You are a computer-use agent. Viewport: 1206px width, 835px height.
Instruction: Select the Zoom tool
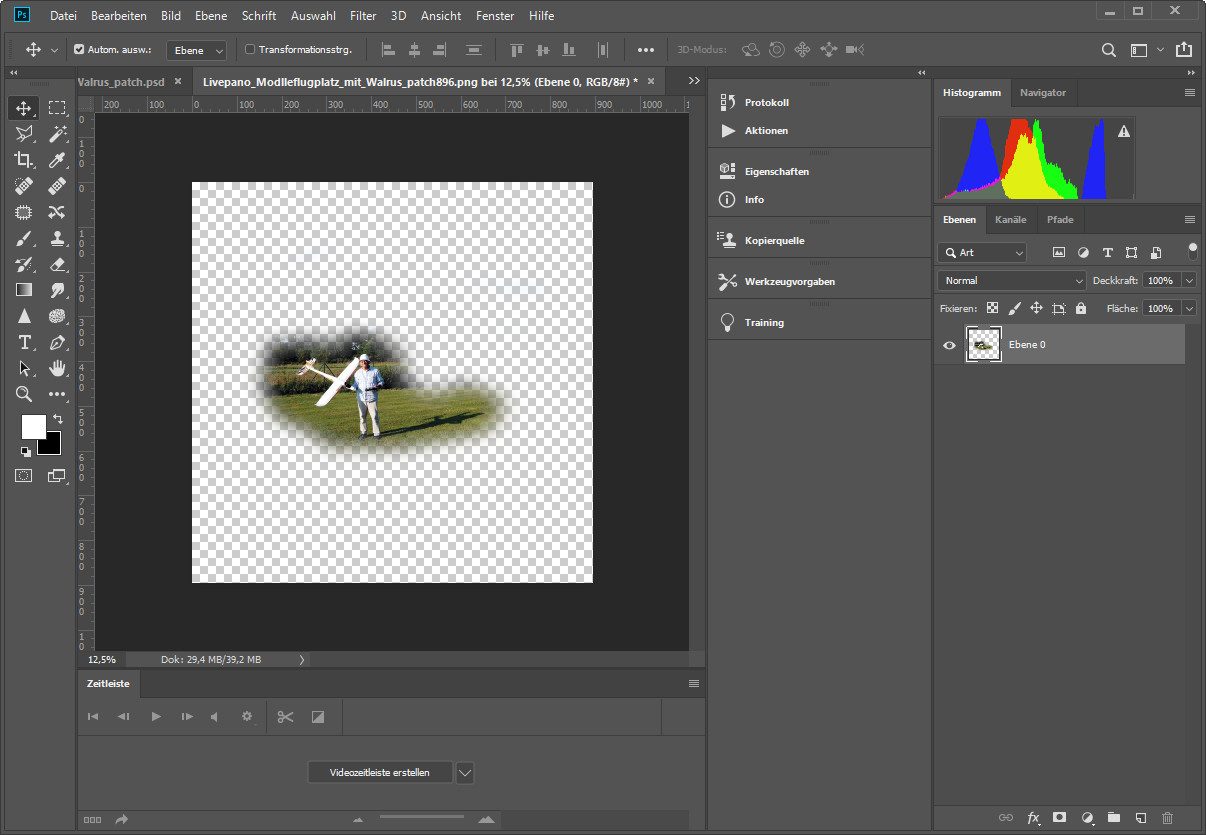(24, 394)
